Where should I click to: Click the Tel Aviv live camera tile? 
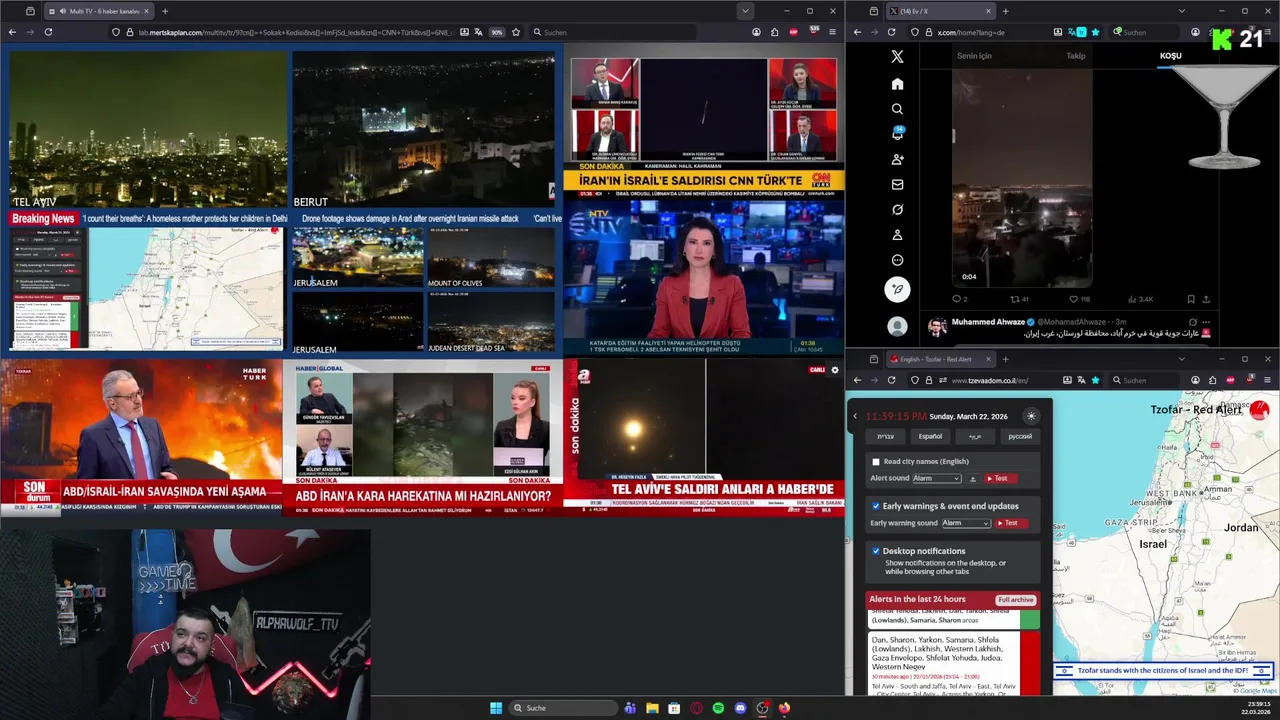[x=148, y=130]
